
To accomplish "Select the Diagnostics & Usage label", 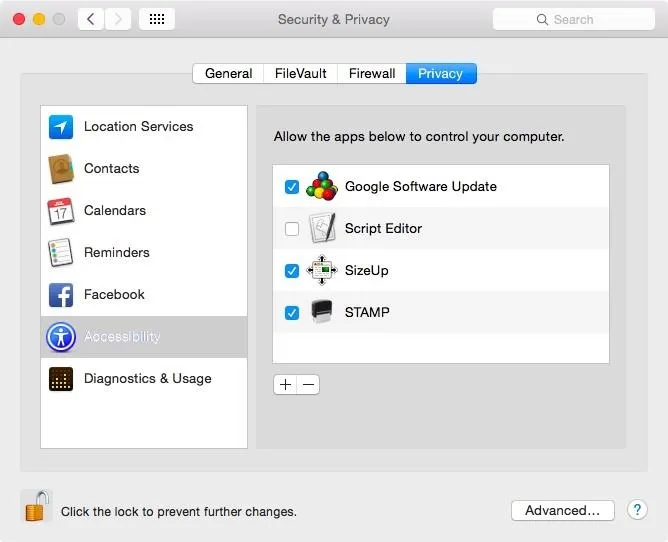I will [x=148, y=378].
